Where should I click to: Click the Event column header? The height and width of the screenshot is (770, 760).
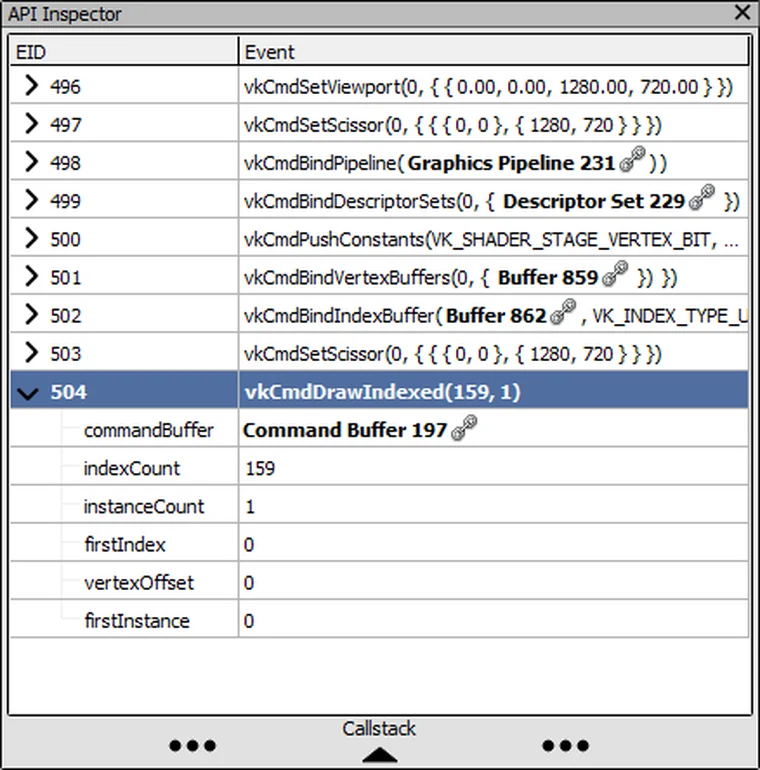click(494, 52)
